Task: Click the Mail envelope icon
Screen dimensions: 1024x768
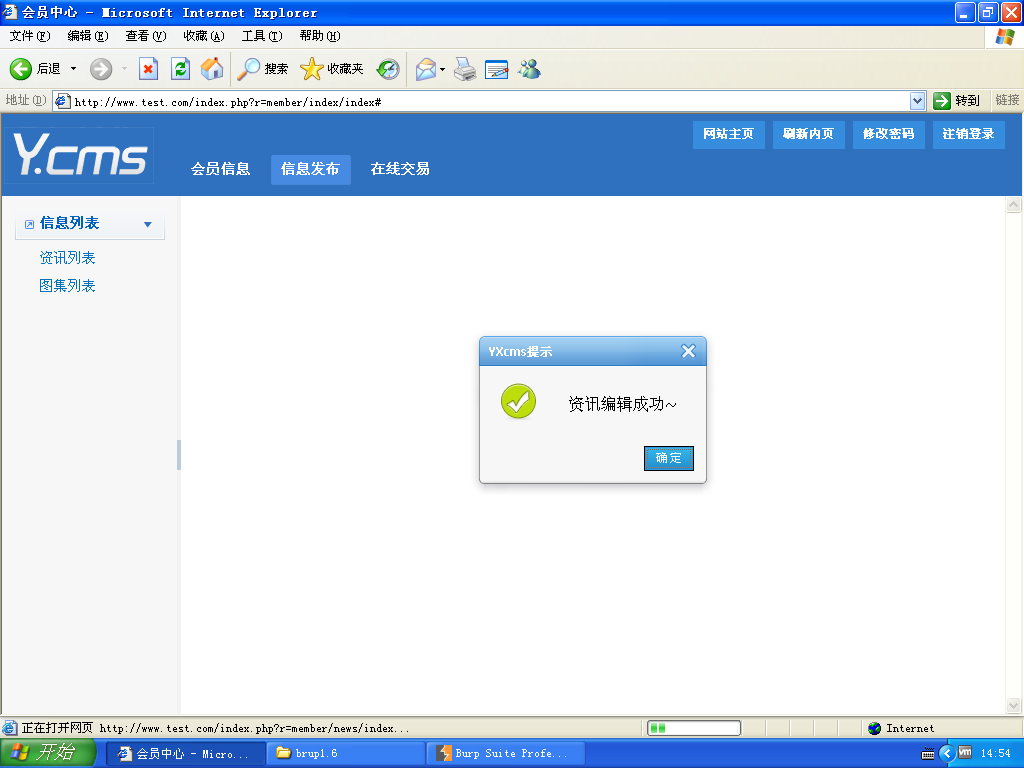Action: coord(425,69)
